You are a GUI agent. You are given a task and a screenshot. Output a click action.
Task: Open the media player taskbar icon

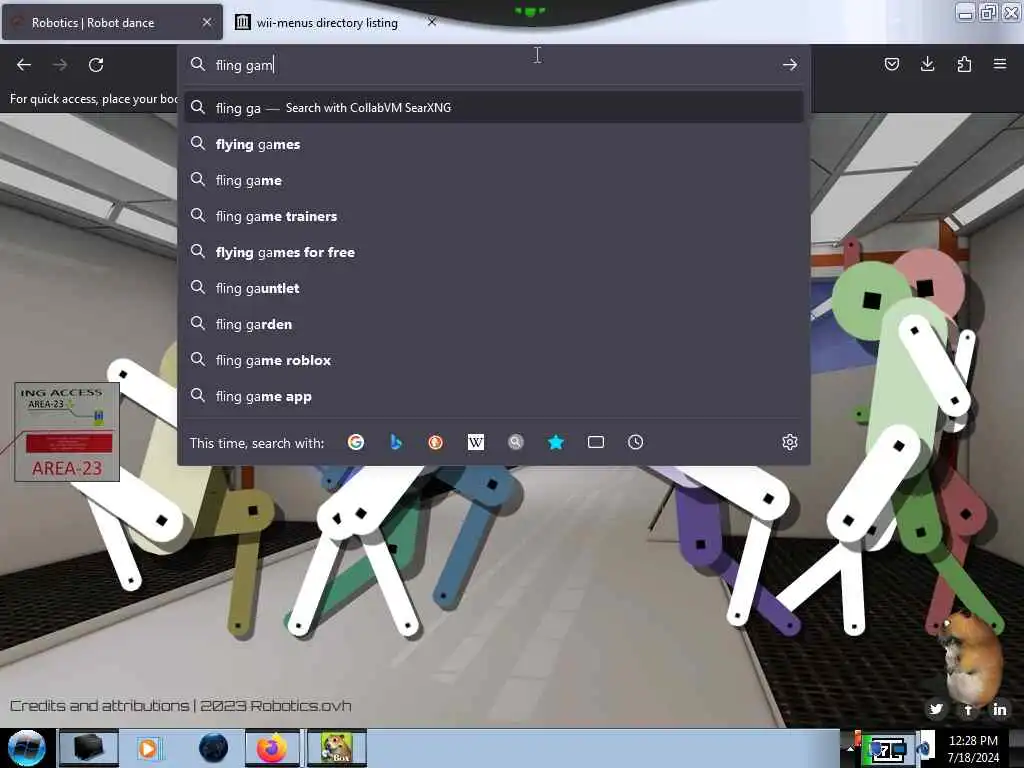point(148,748)
